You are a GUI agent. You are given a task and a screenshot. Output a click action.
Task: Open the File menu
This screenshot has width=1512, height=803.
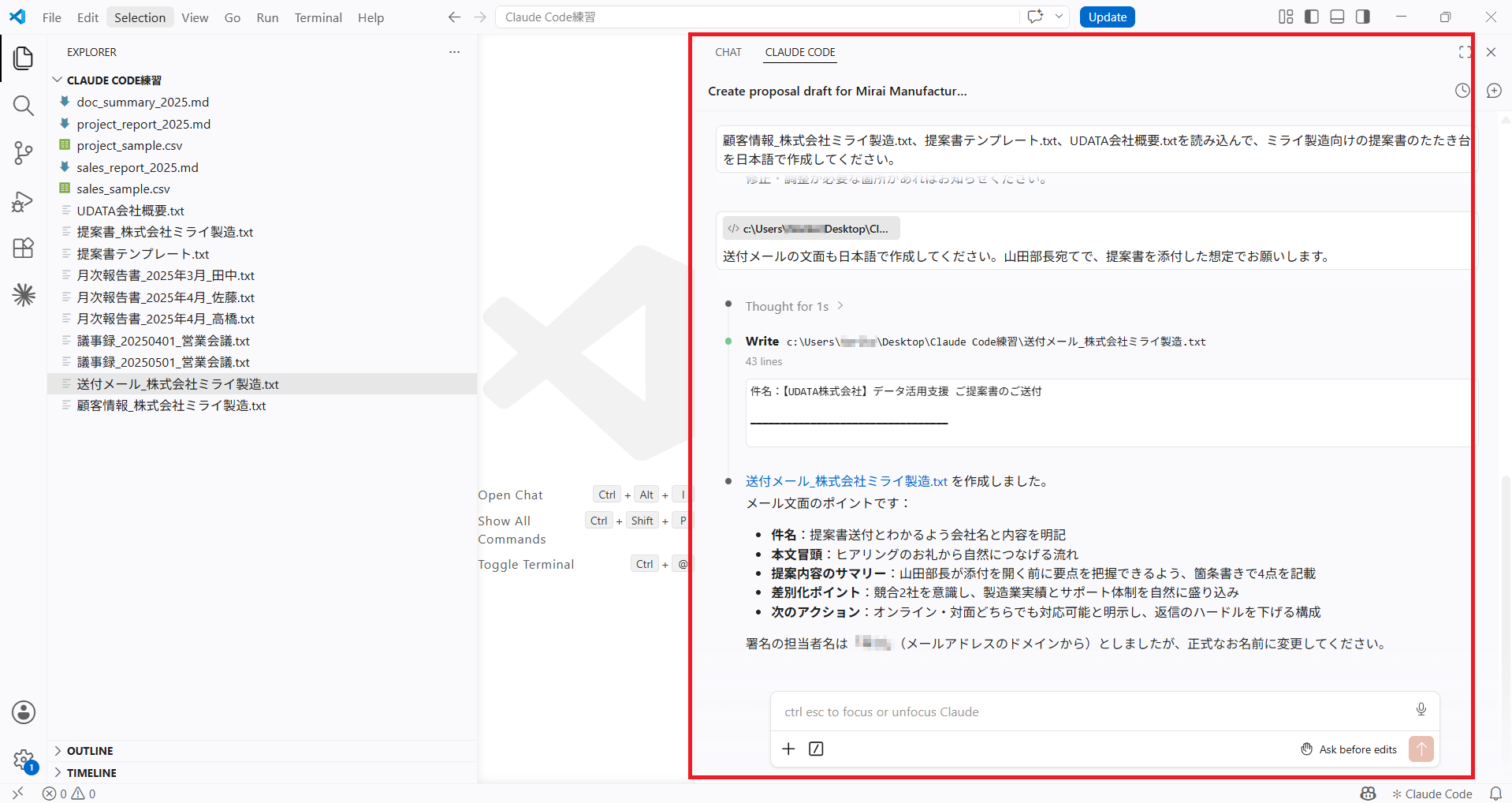(x=52, y=17)
